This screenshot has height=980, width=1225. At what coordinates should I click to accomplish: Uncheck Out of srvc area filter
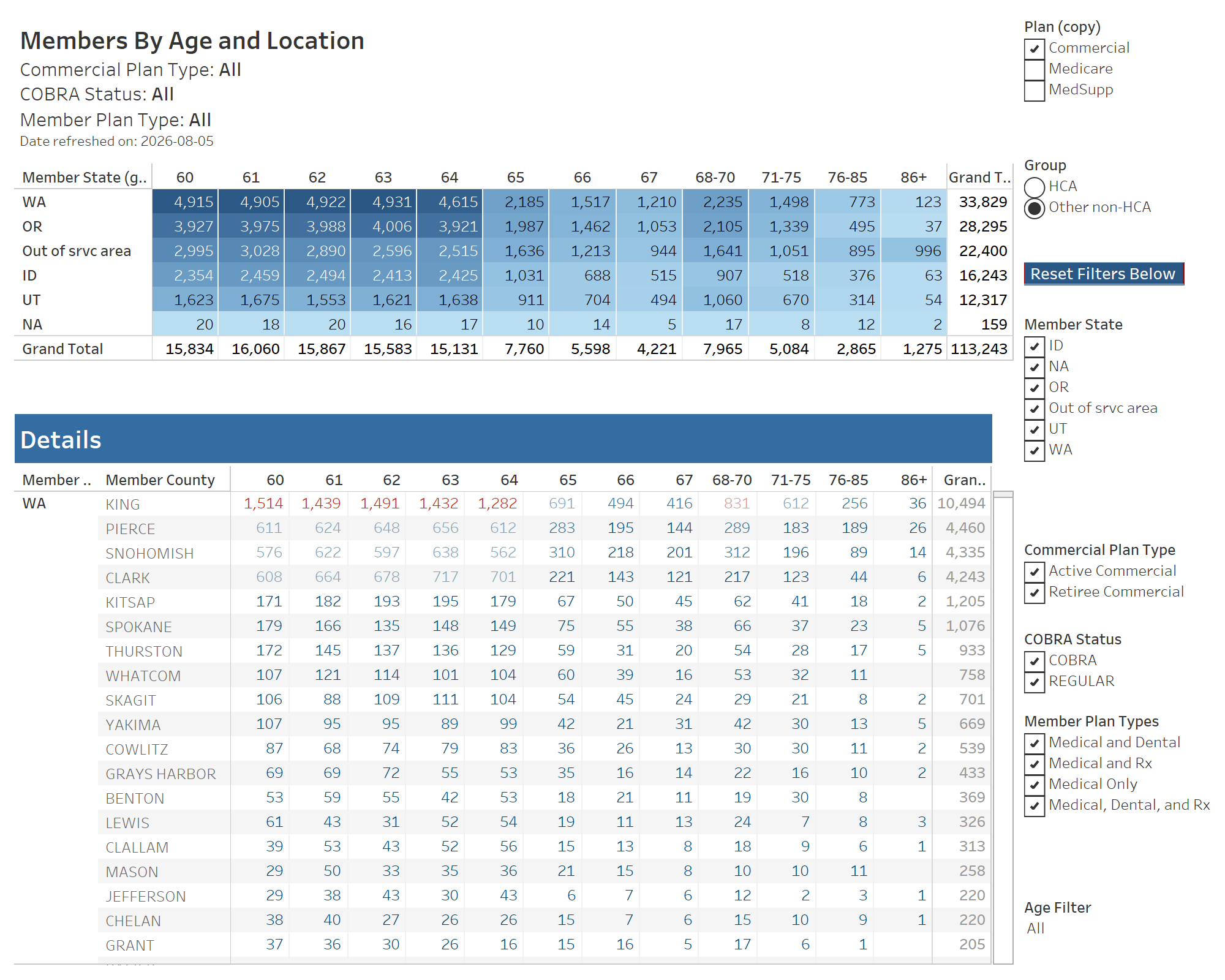click(x=1035, y=409)
